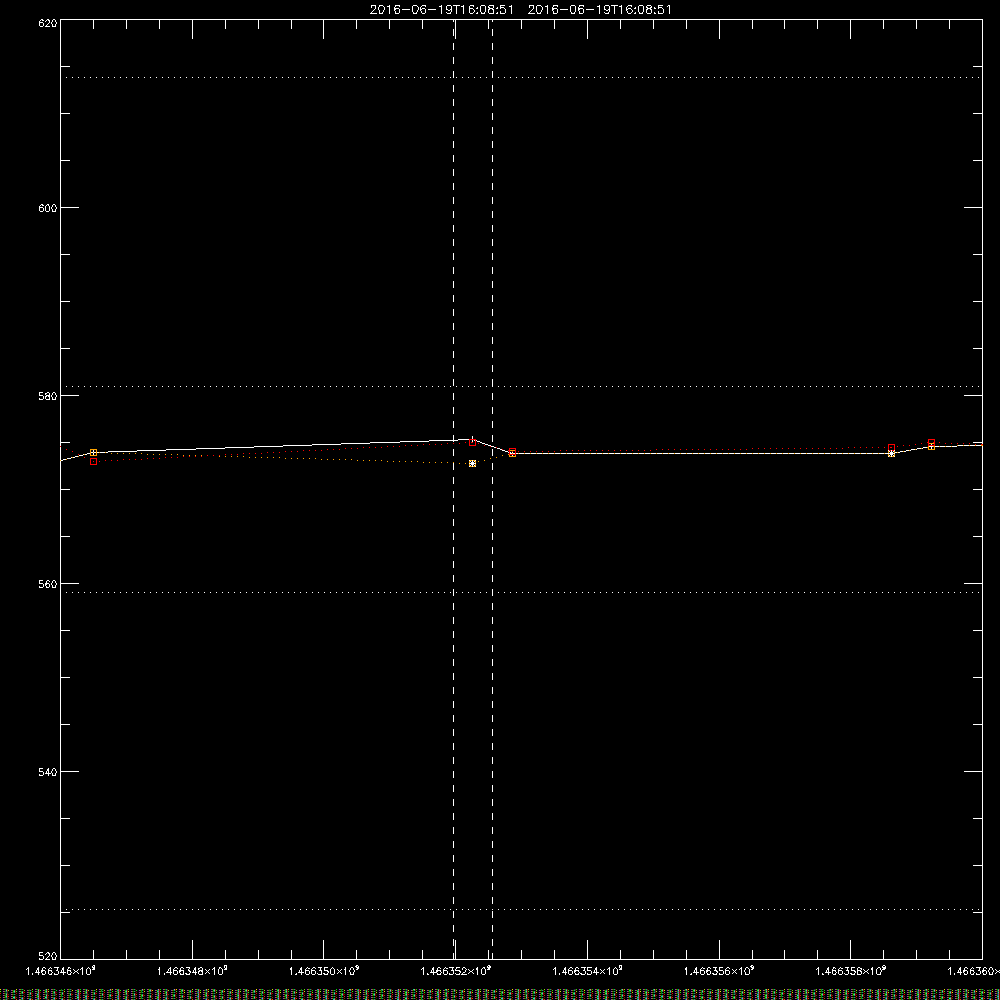Click the 1.466354×10⁹ x-axis label
Screen dimensions: 1000x1000
[587, 971]
